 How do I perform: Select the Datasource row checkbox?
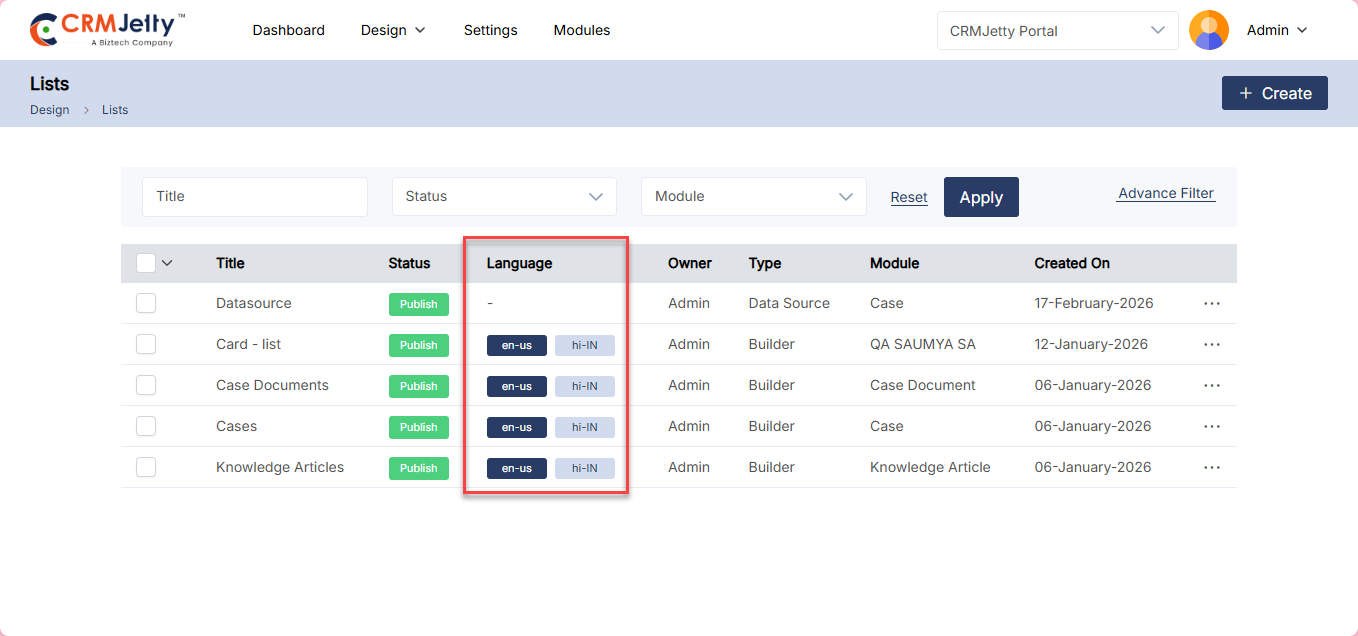pyautogui.click(x=146, y=303)
